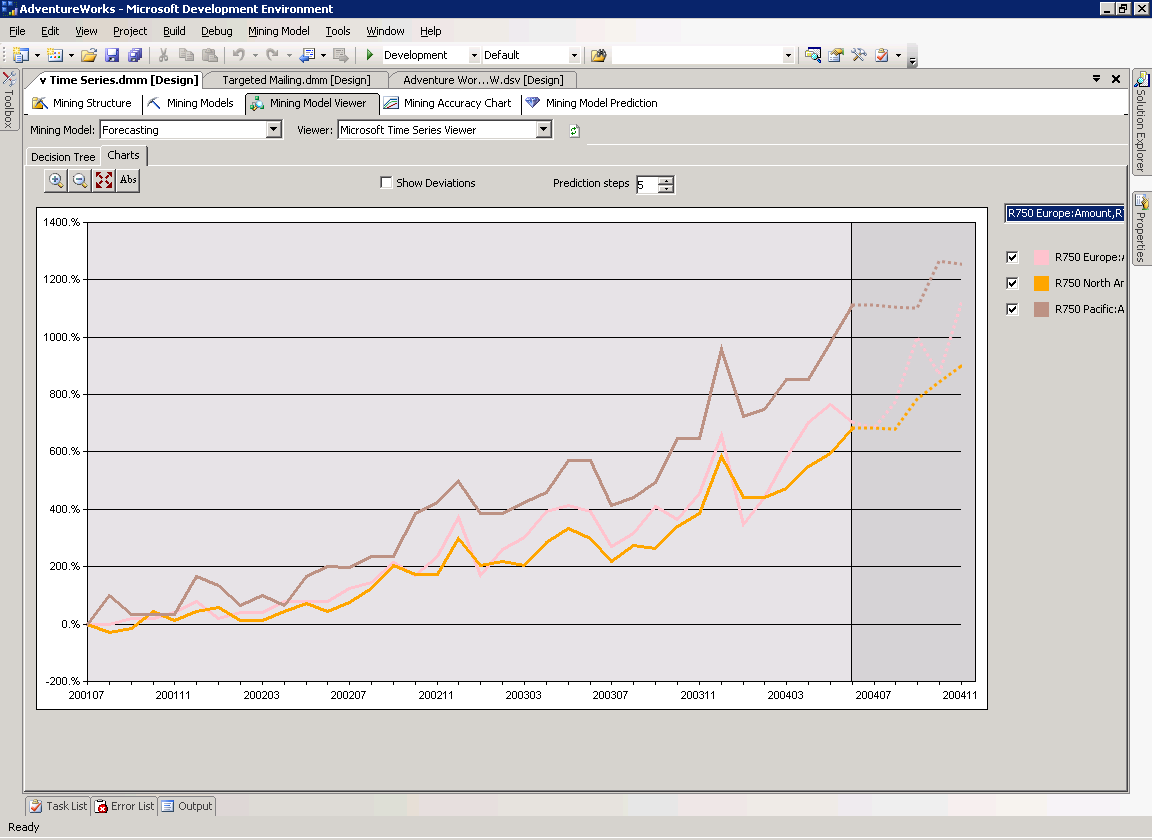Open the Debug menu

[217, 31]
